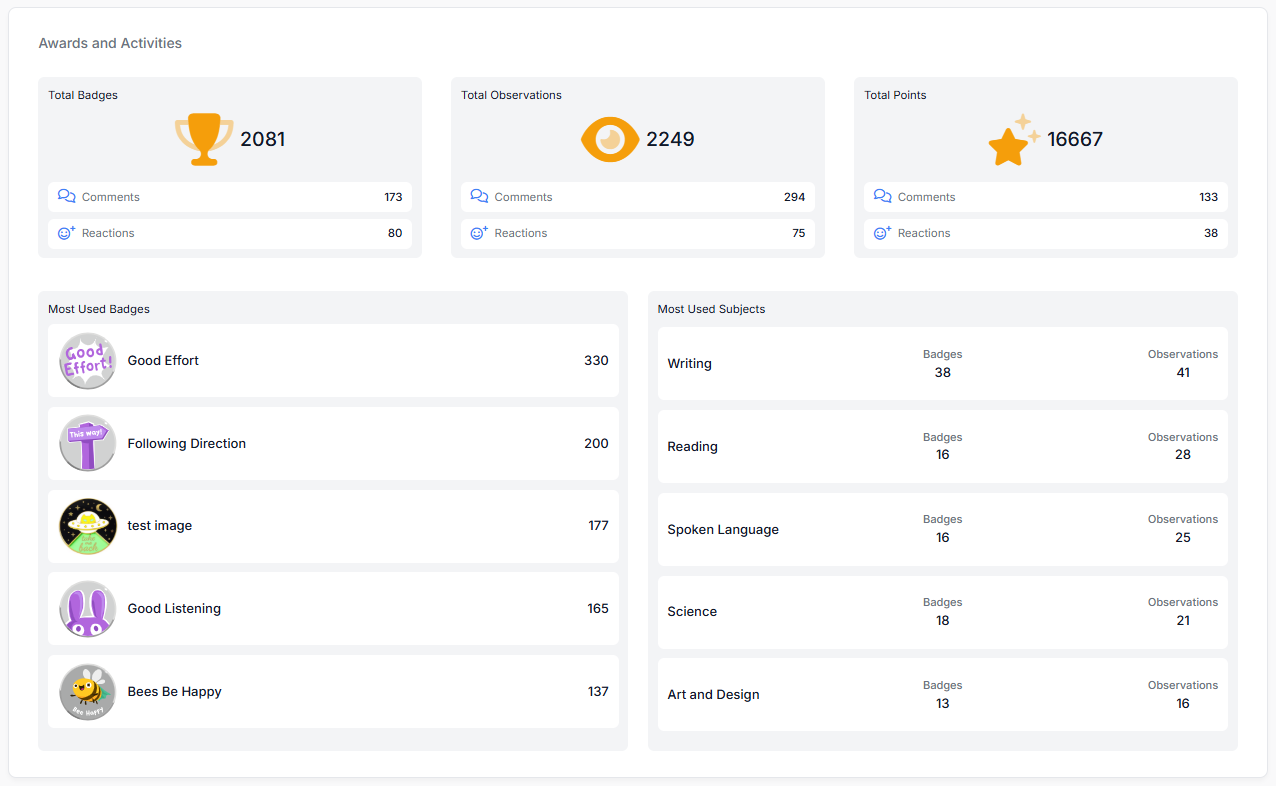The image size is (1276, 786).
Task: Select the Following Direction signpost badge icon
Action: [x=88, y=444]
